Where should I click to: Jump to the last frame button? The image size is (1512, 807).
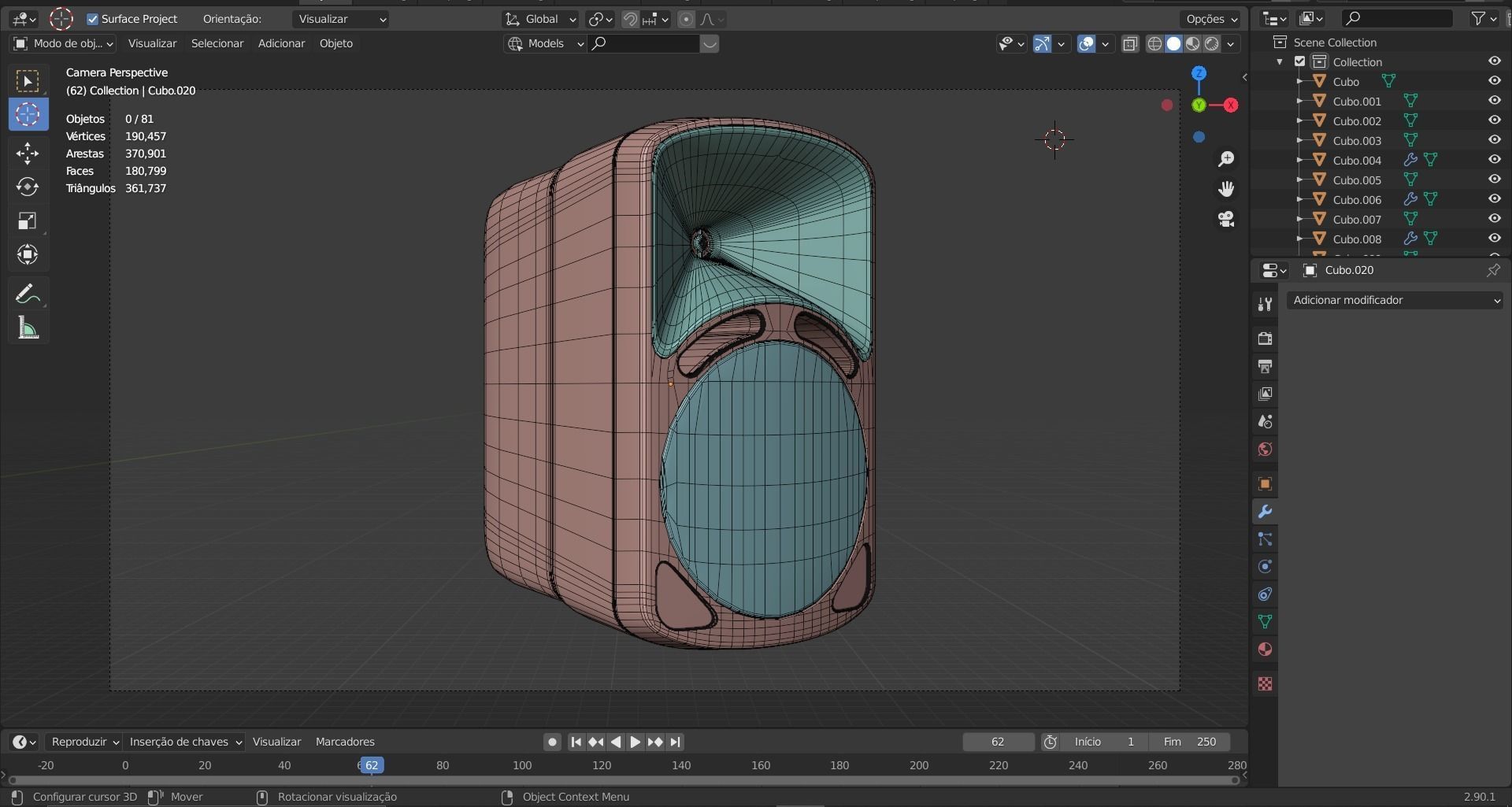point(675,742)
